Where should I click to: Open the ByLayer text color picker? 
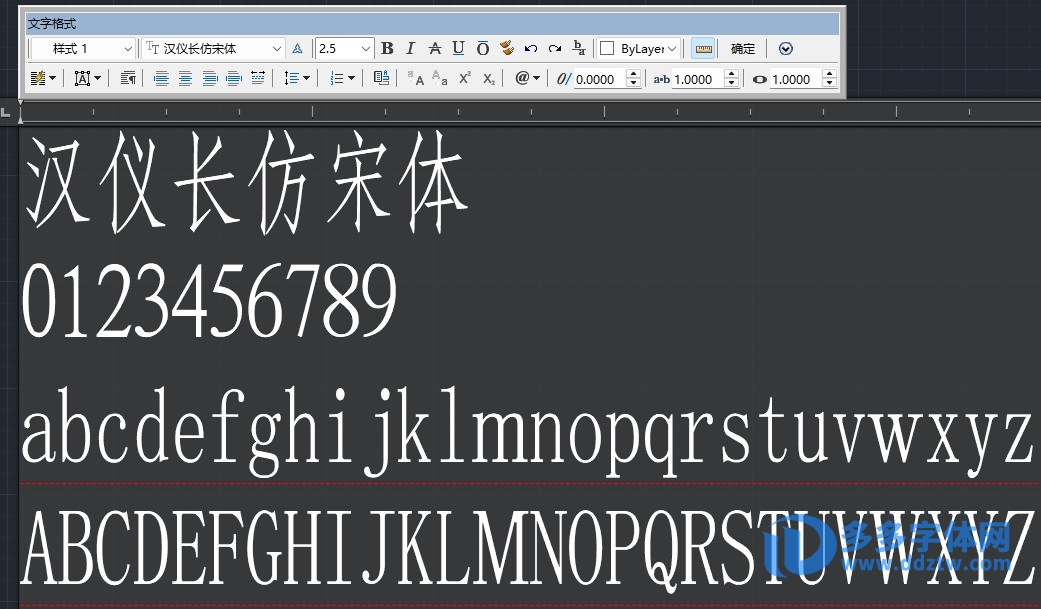point(640,48)
